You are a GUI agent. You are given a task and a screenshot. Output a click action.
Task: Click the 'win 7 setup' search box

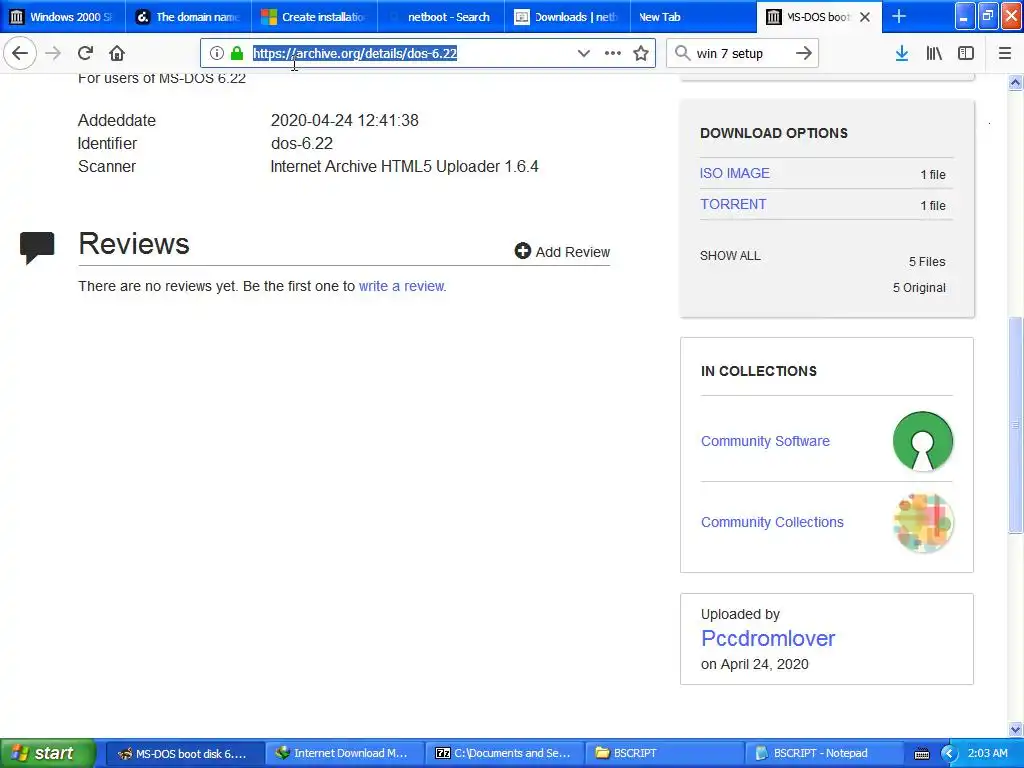pos(742,54)
